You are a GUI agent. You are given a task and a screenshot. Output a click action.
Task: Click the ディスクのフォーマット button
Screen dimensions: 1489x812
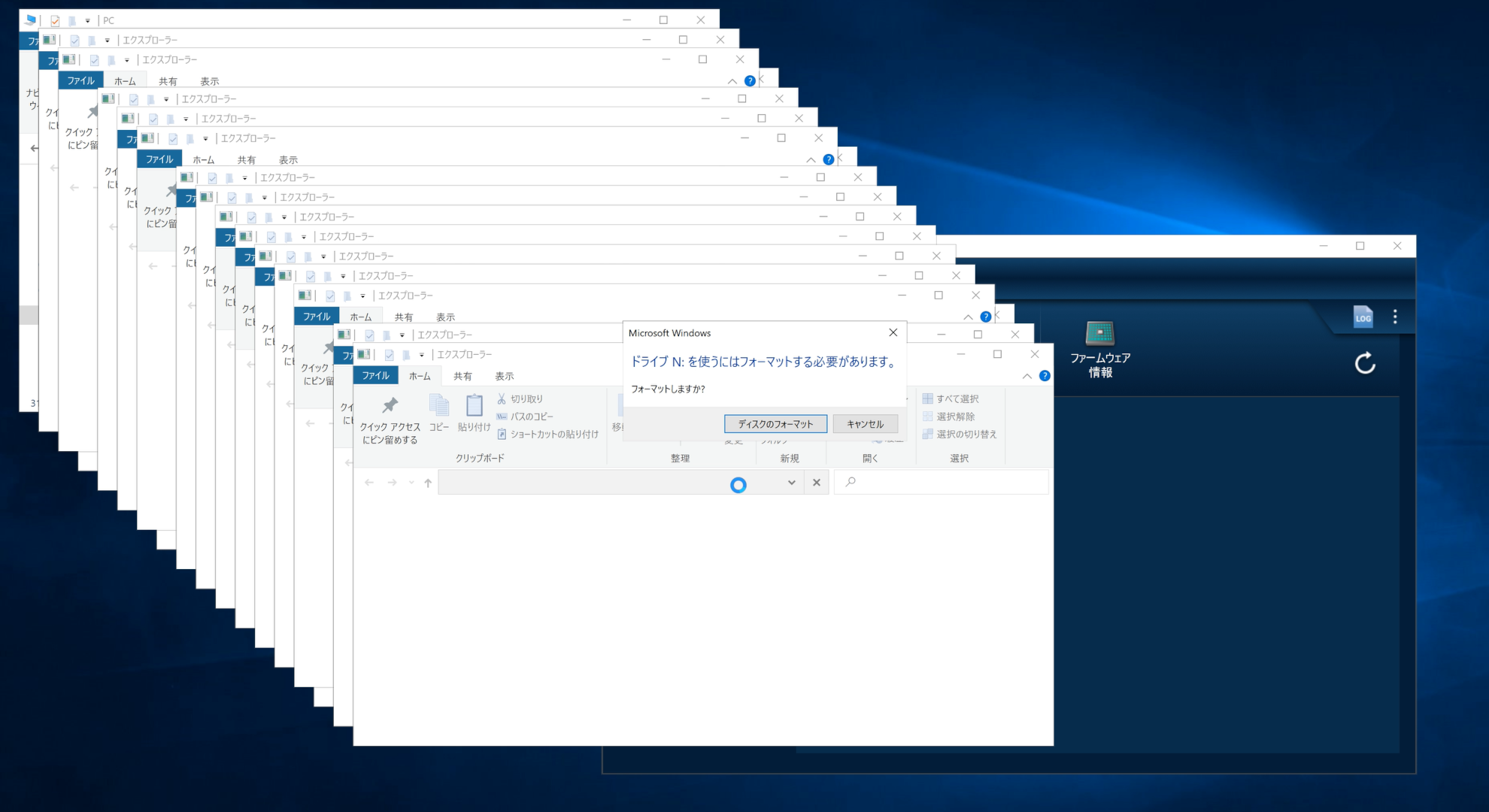pyautogui.click(x=775, y=424)
